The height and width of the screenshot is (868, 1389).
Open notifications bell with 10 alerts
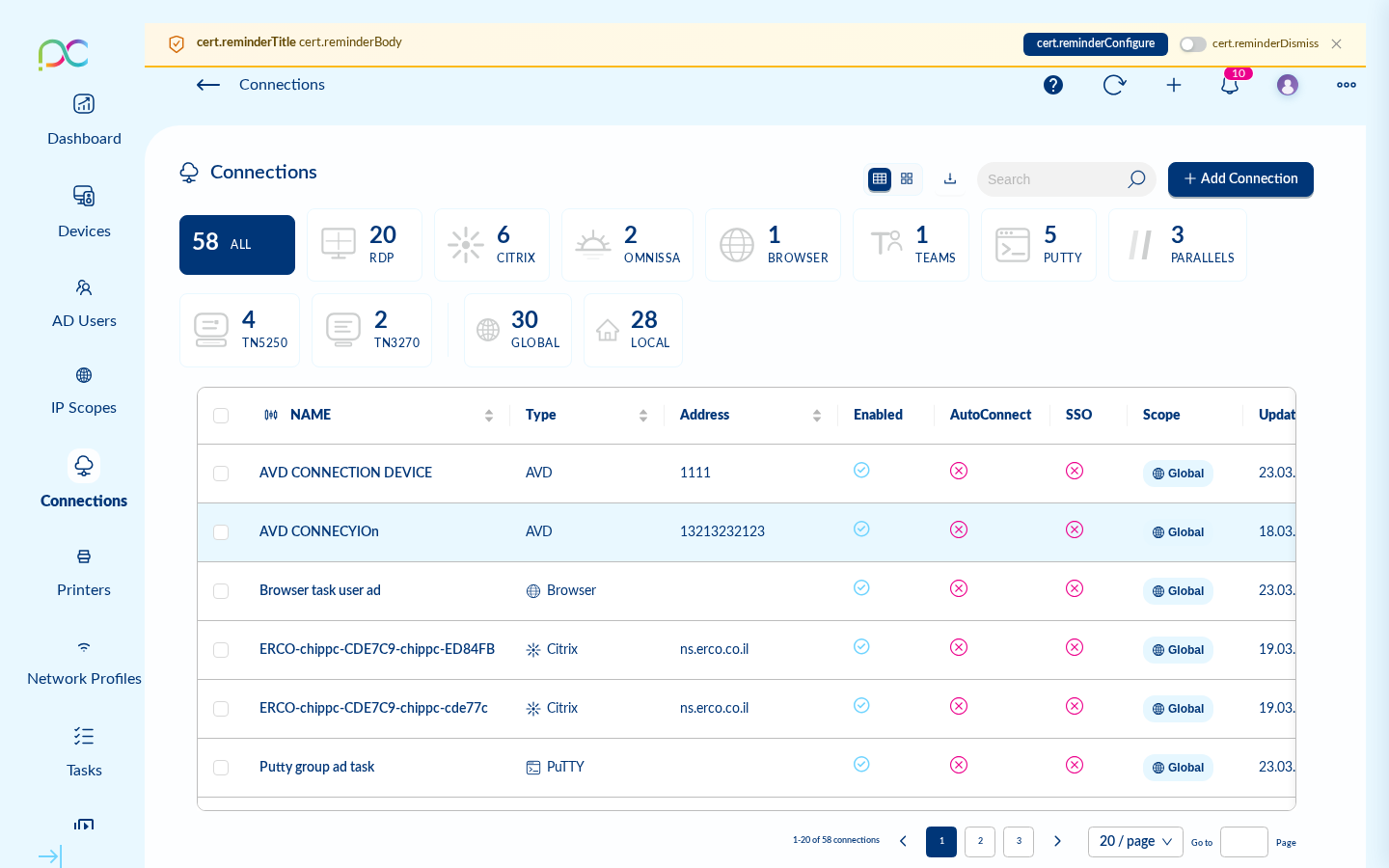(x=1230, y=85)
